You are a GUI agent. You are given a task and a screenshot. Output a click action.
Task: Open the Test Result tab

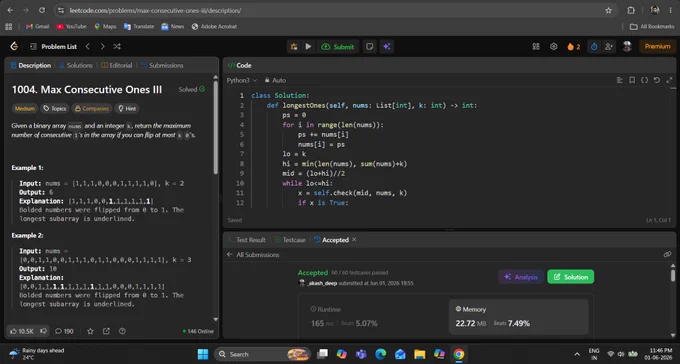(x=246, y=240)
